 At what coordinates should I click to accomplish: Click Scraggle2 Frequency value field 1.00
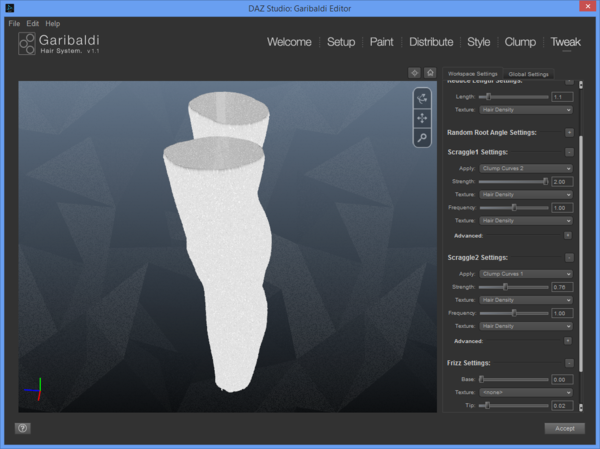pos(562,313)
